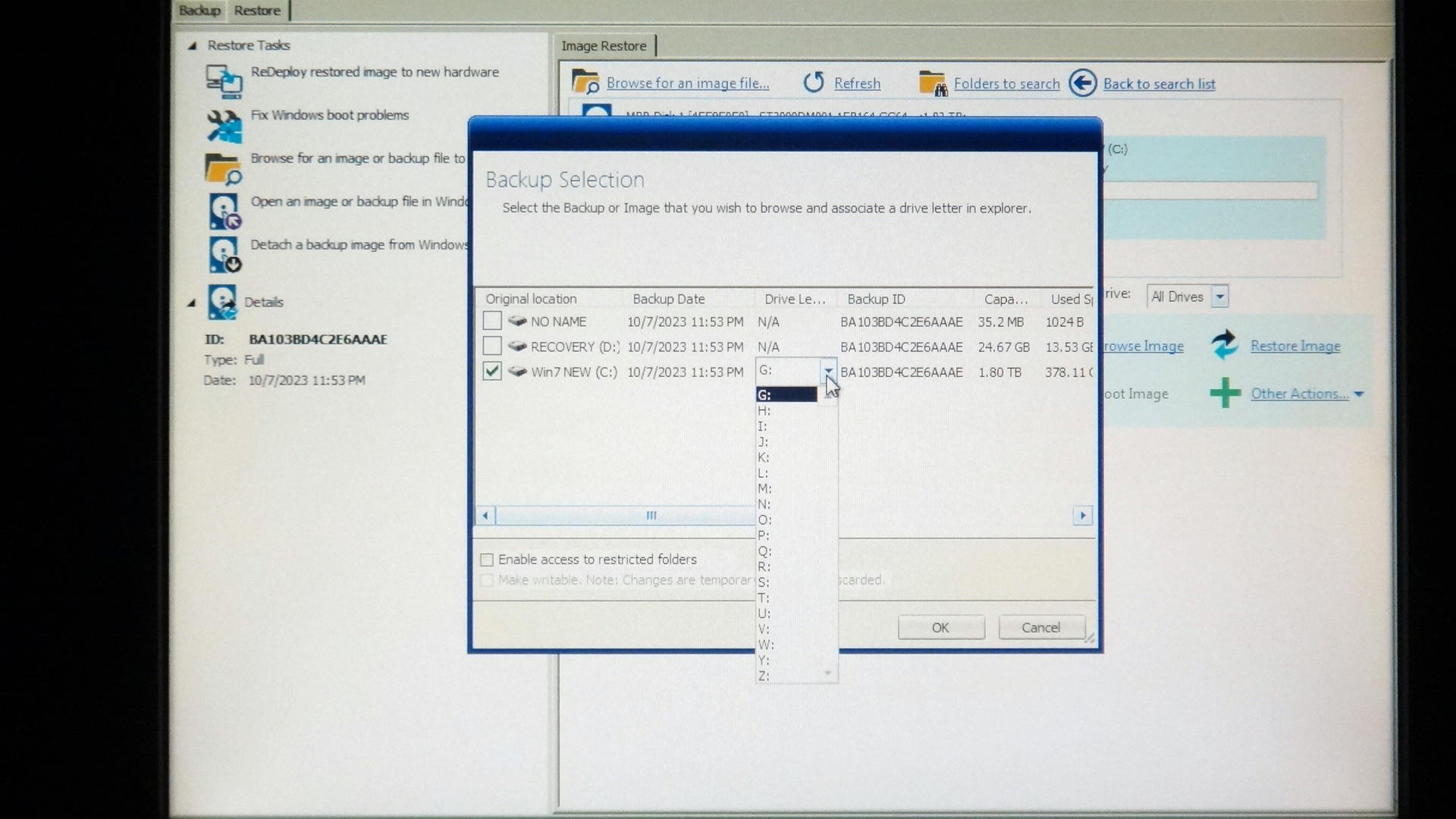1456x819 pixels.
Task: Enable access to restricted folders
Action: [487, 560]
